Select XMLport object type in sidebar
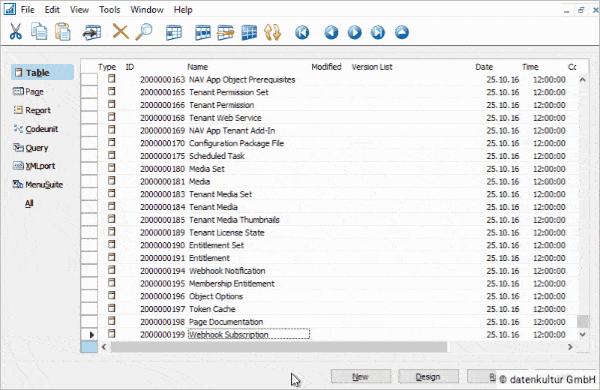The image size is (600, 390). 34,166
